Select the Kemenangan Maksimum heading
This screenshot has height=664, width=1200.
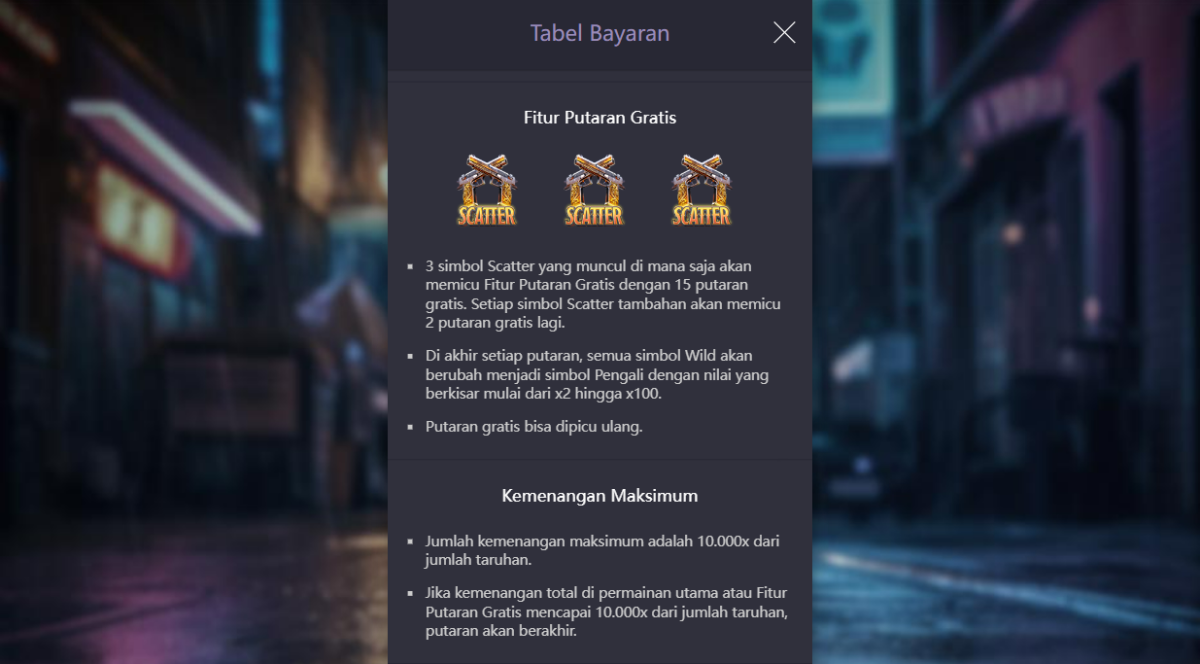(600, 495)
